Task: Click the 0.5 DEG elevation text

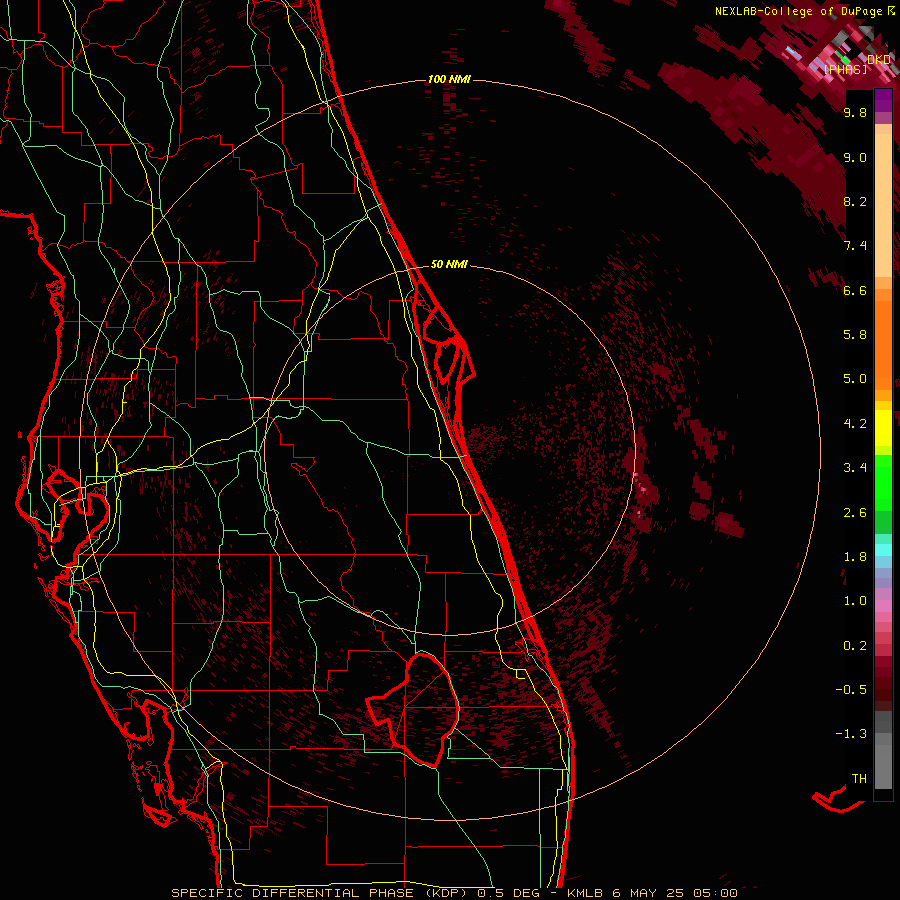Action: [509, 893]
